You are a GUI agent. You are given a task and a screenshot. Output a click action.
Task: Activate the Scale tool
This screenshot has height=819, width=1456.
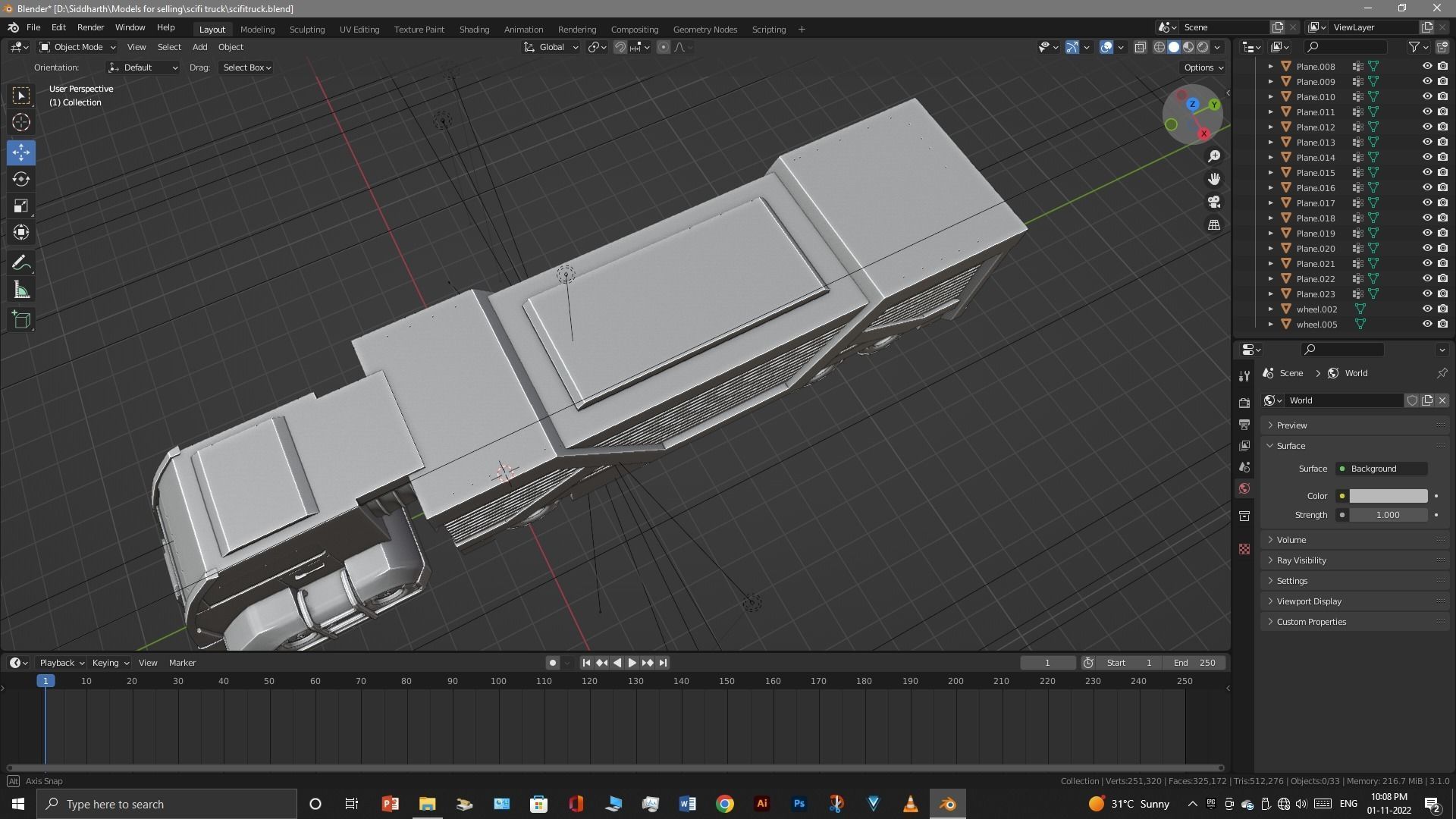(x=21, y=206)
